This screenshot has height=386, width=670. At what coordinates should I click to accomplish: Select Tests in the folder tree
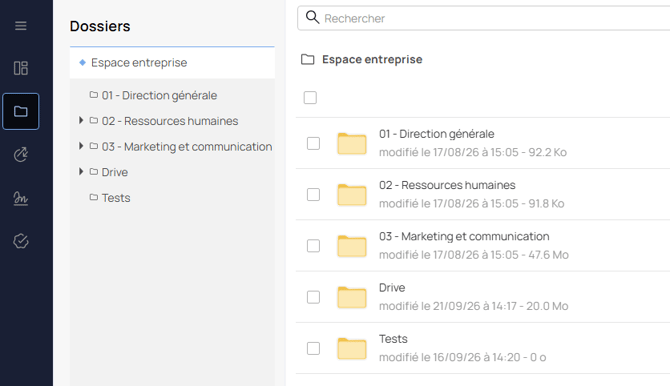pos(116,198)
